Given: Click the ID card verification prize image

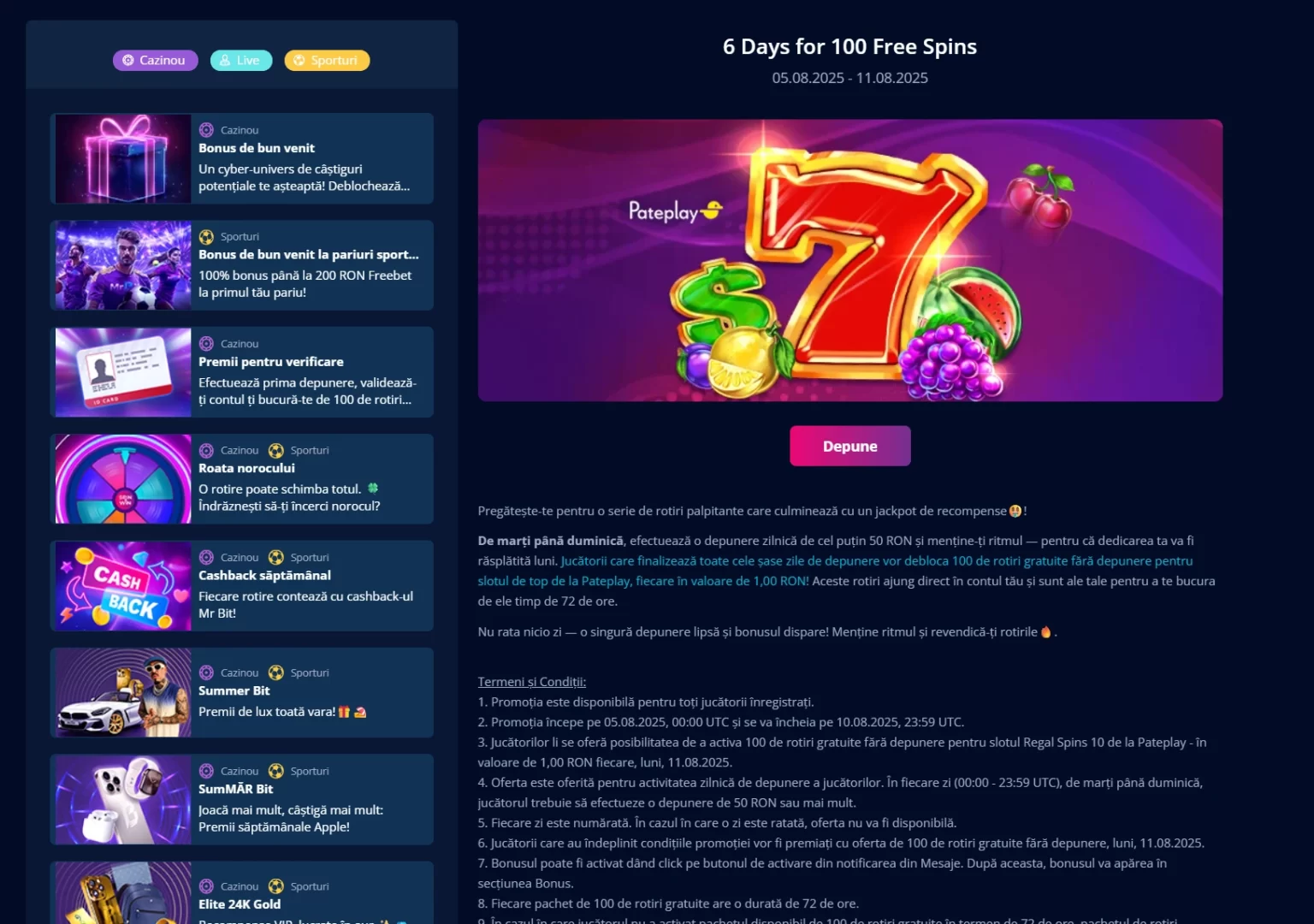Looking at the screenshot, I should (x=123, y=372).
